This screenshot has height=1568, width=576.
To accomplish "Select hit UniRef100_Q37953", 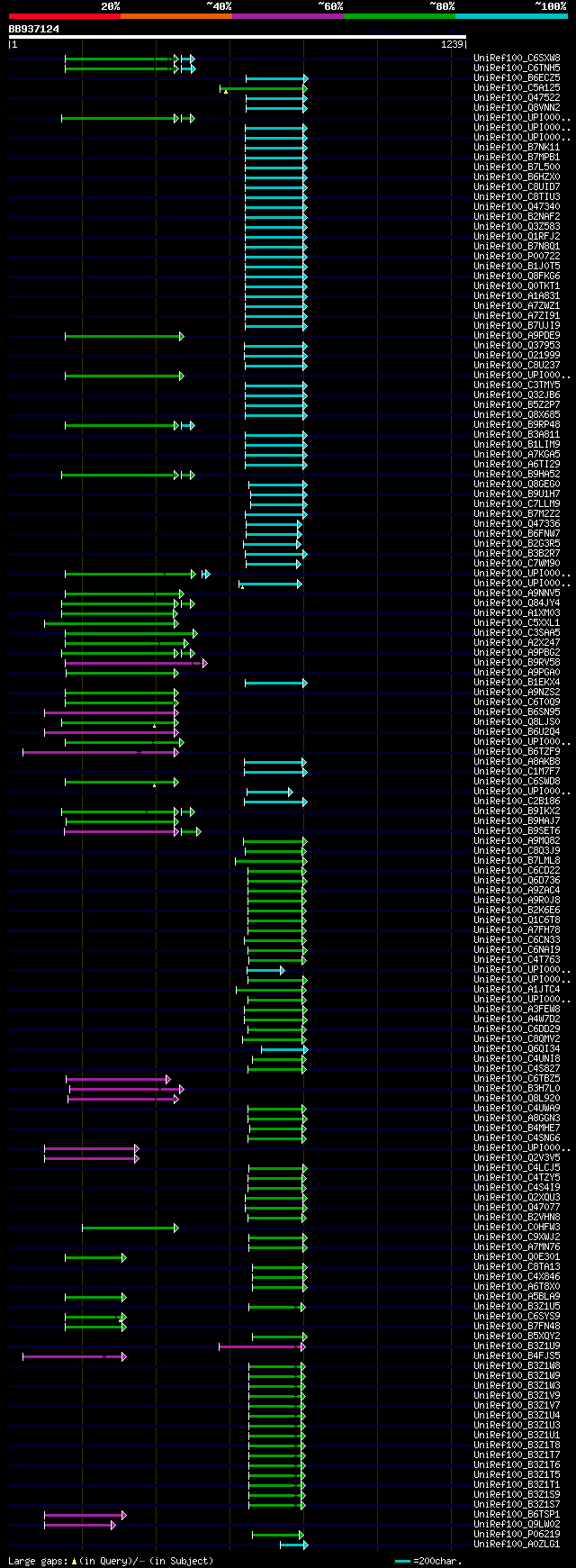I will coord(517,346).
